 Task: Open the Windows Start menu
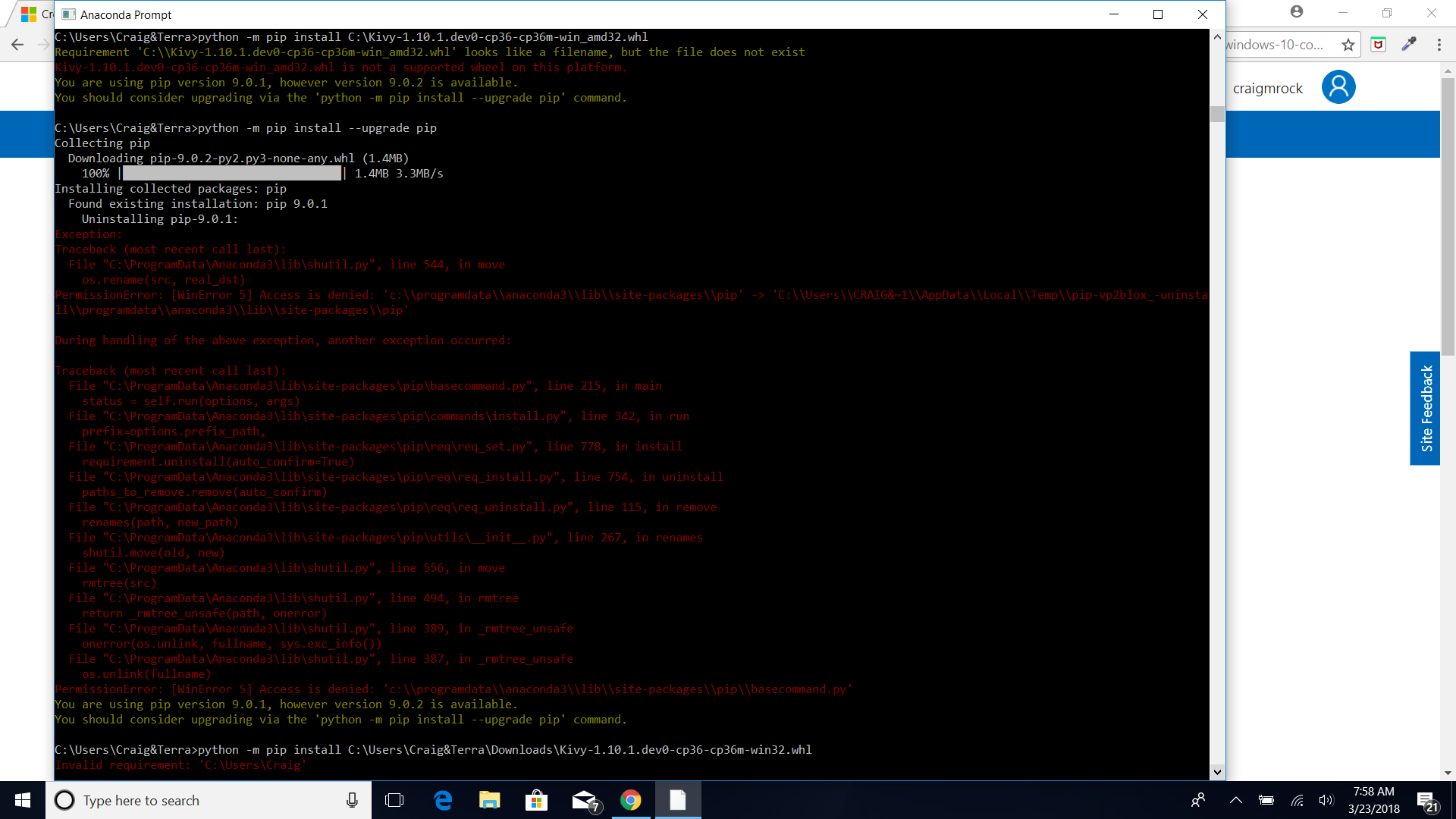click(23, 800)
